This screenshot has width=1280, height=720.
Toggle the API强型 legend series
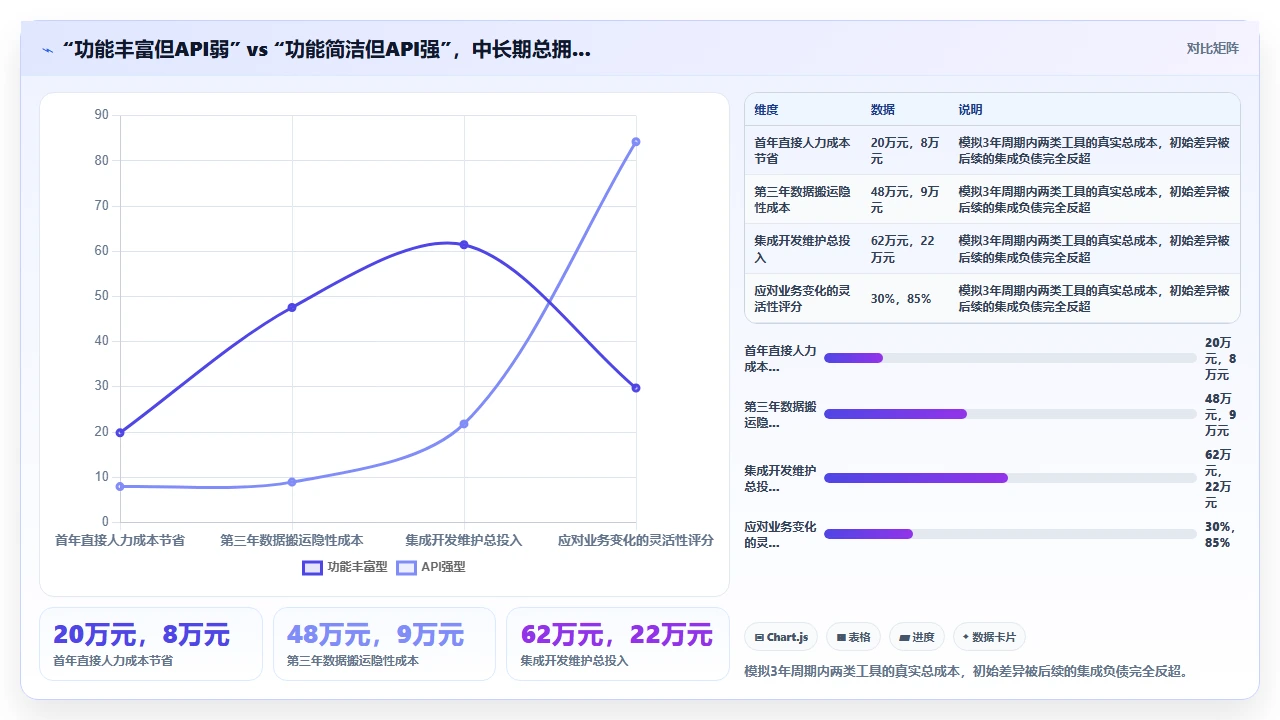(x=431, y=567)
